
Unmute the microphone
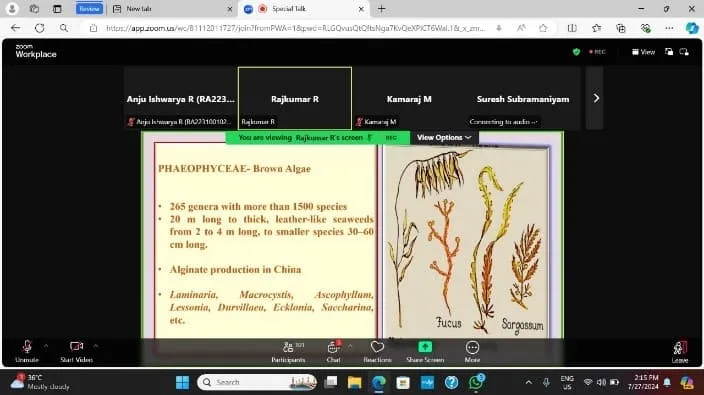27,351
